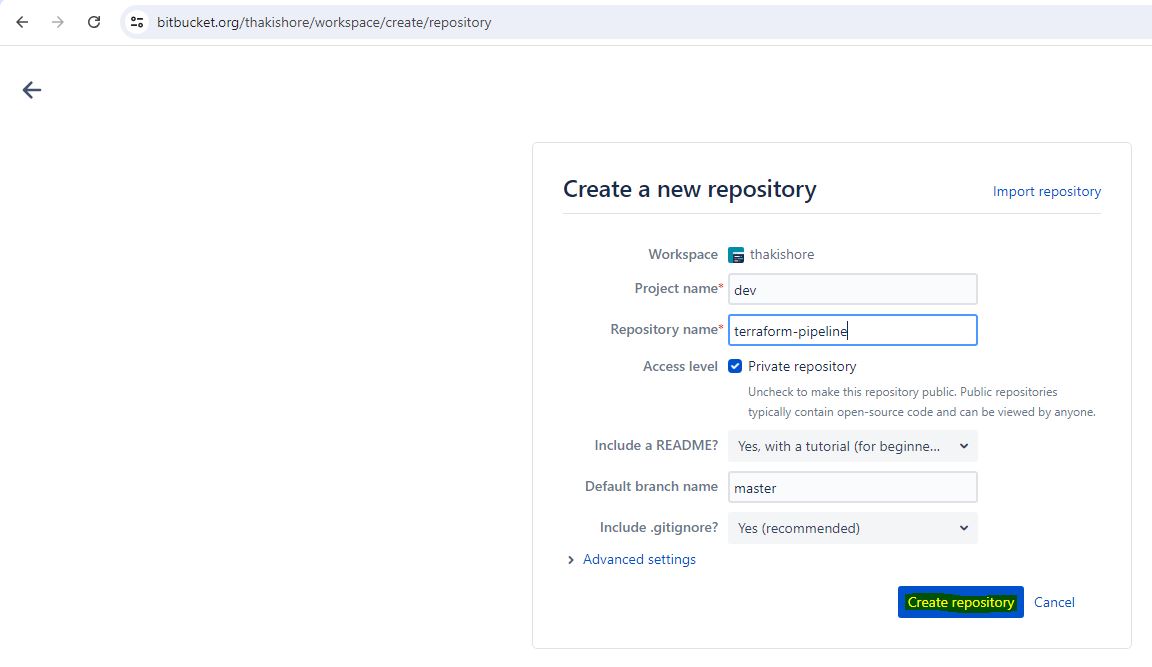1152x667 pixels.
Task: Click the browser back arrow button
Action: pyautogui.click(x=22, y=22)
